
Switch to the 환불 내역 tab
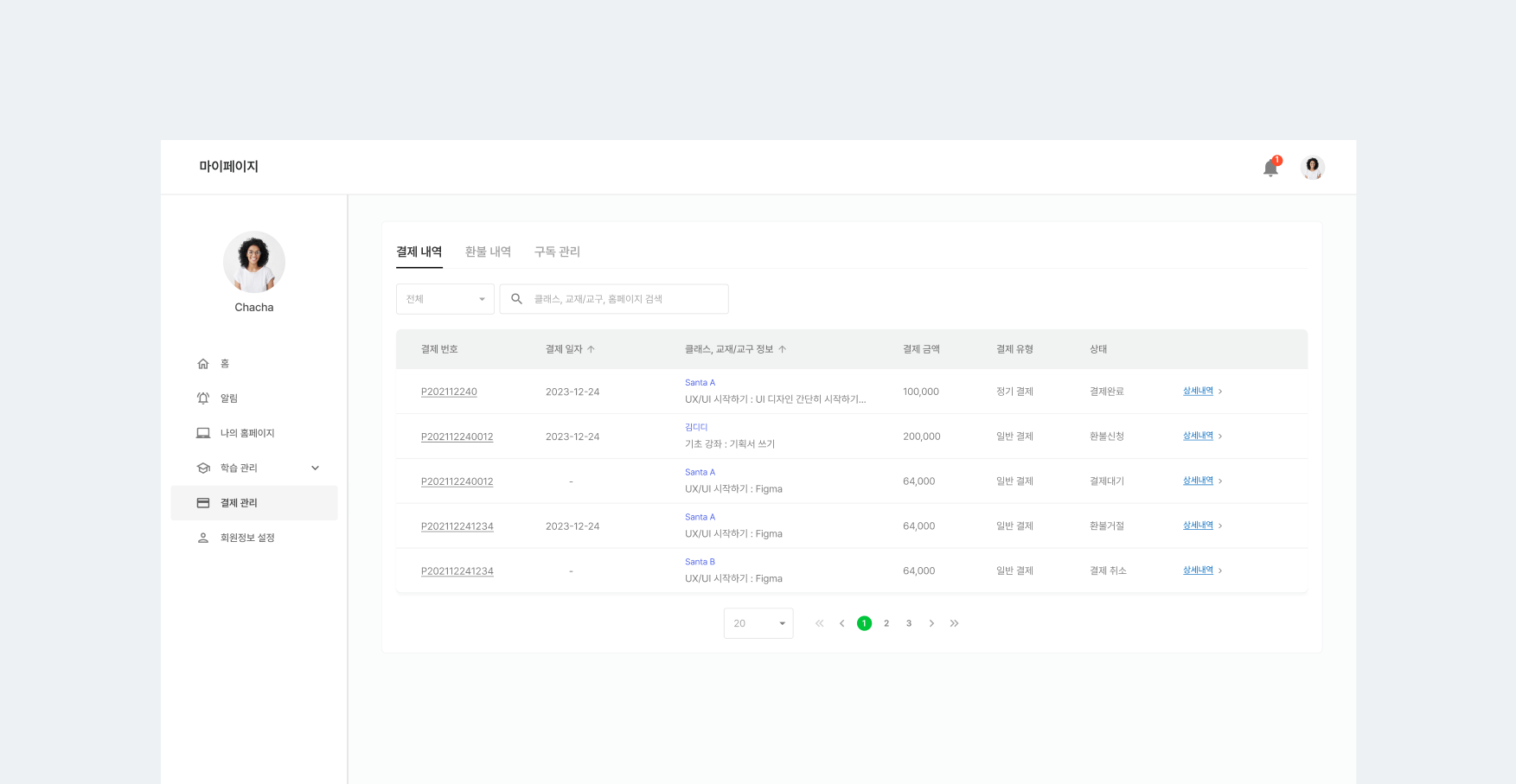point(488,252)
